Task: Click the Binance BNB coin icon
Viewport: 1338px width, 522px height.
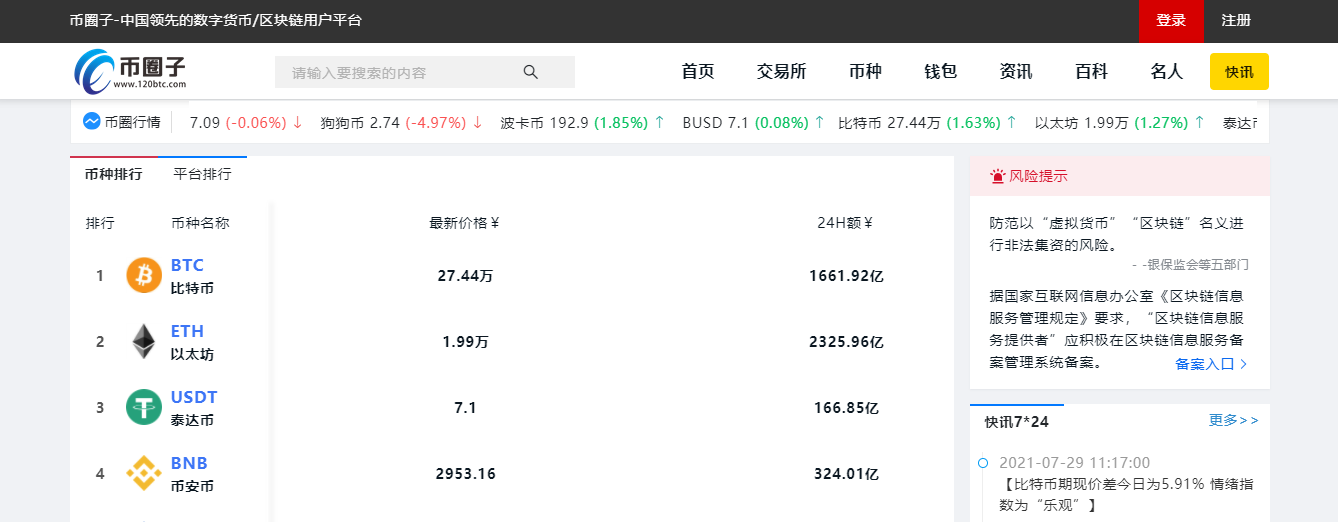Action: click(x=144, y=473)
